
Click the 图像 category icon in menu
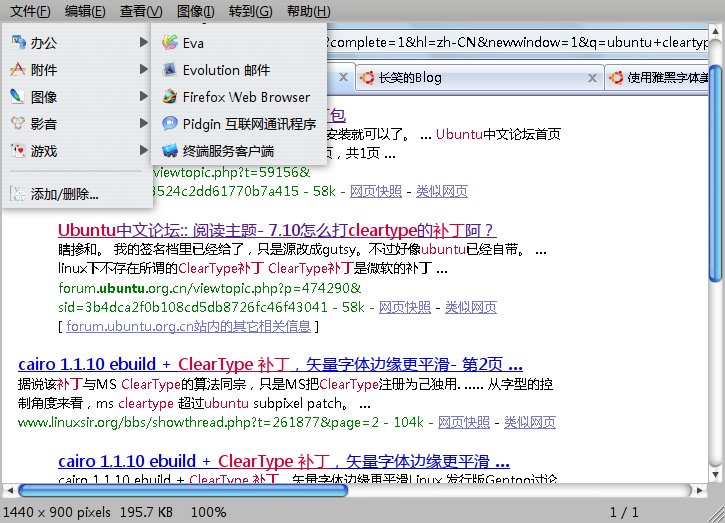coord(18,97)
